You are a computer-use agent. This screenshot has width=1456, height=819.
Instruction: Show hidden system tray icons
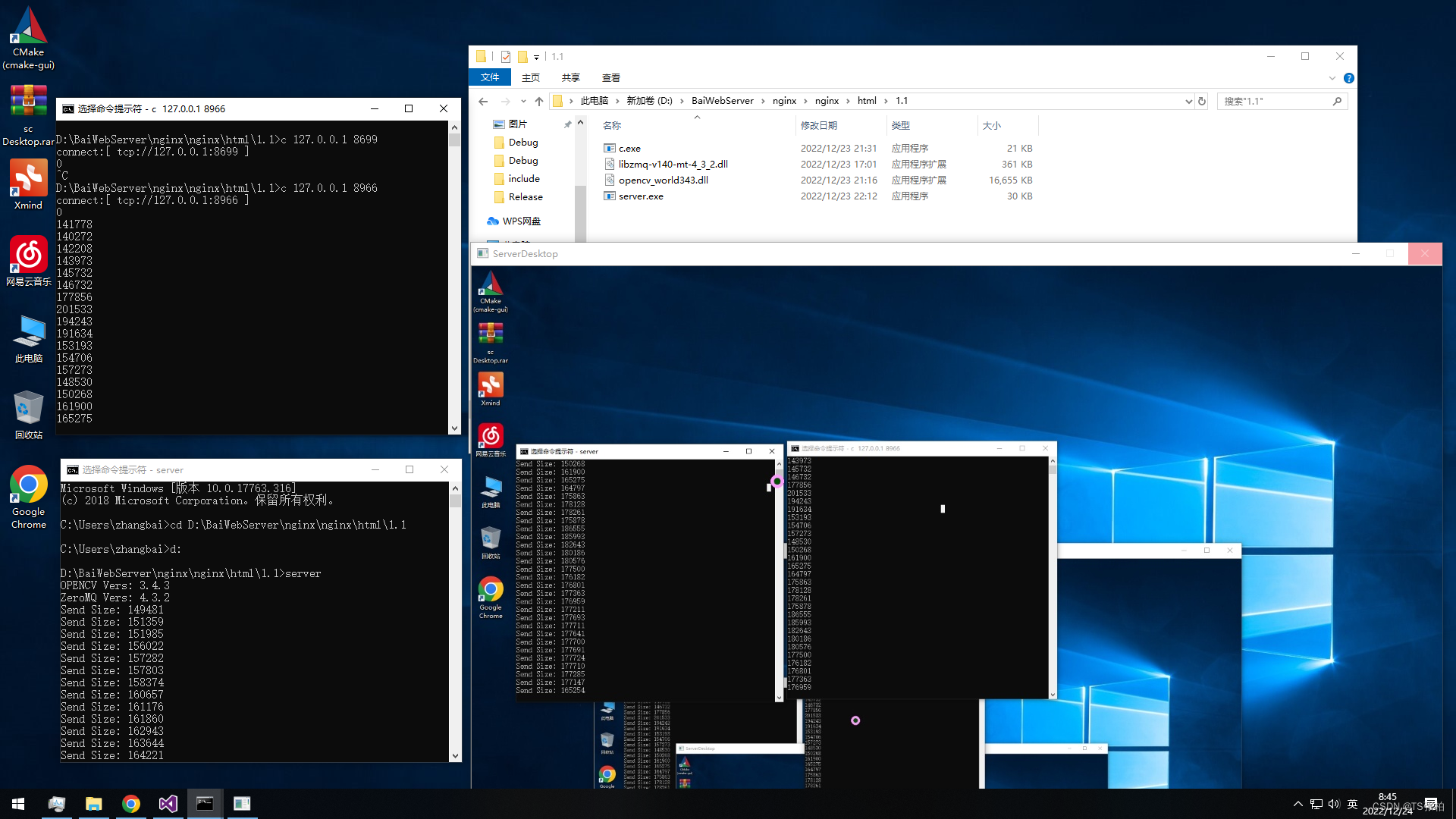(1298, 804)
